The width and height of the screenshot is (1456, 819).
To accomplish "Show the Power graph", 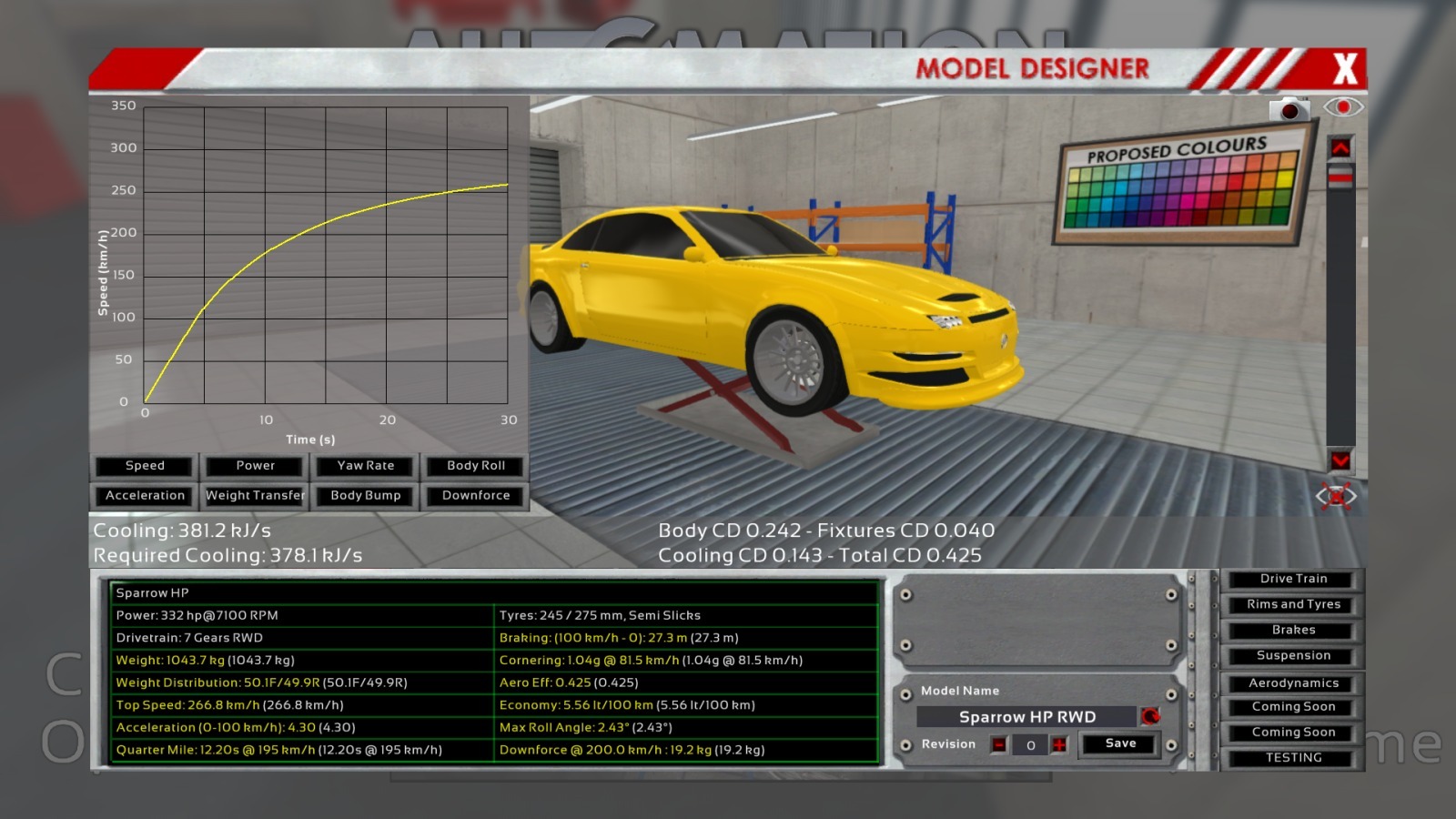I will point(255,466).
